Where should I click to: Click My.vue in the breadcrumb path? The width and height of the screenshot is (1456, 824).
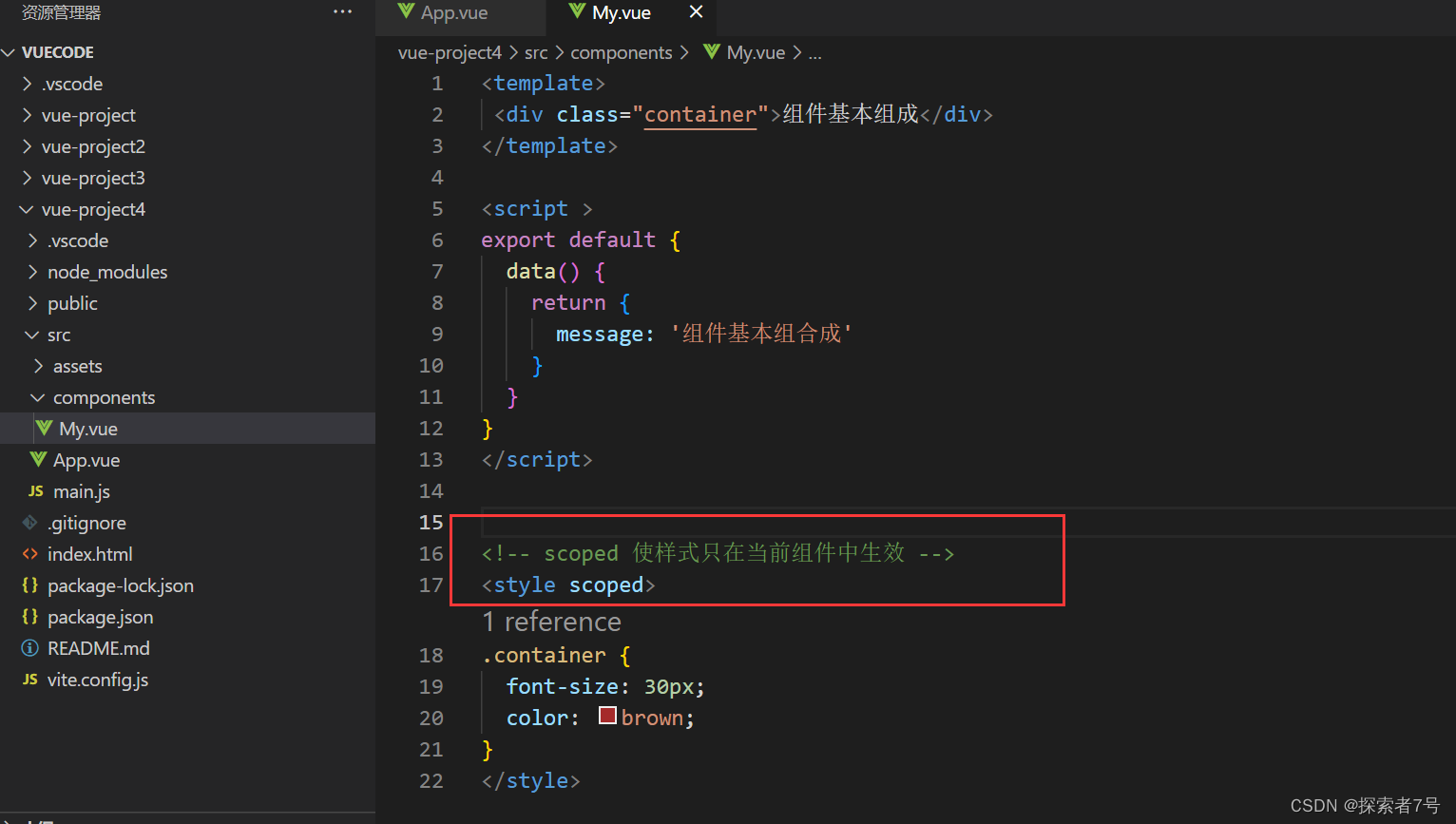756,52
